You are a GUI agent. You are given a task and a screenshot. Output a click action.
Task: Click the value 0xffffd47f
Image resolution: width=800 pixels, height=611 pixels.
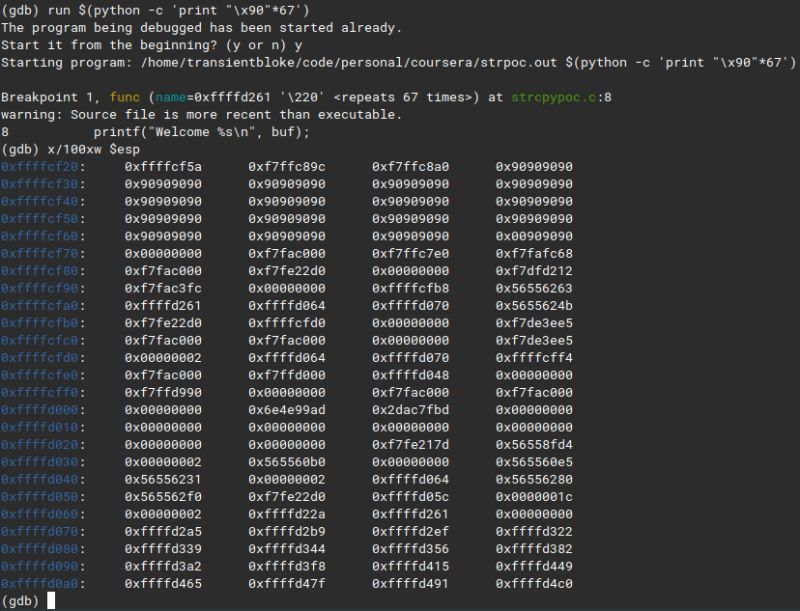(x=287, y=583)
